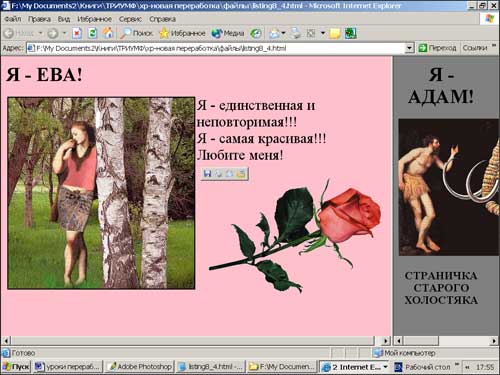Screen dimensions: 500x375
Task: Go to the Home page
Action: coord(108,33)
